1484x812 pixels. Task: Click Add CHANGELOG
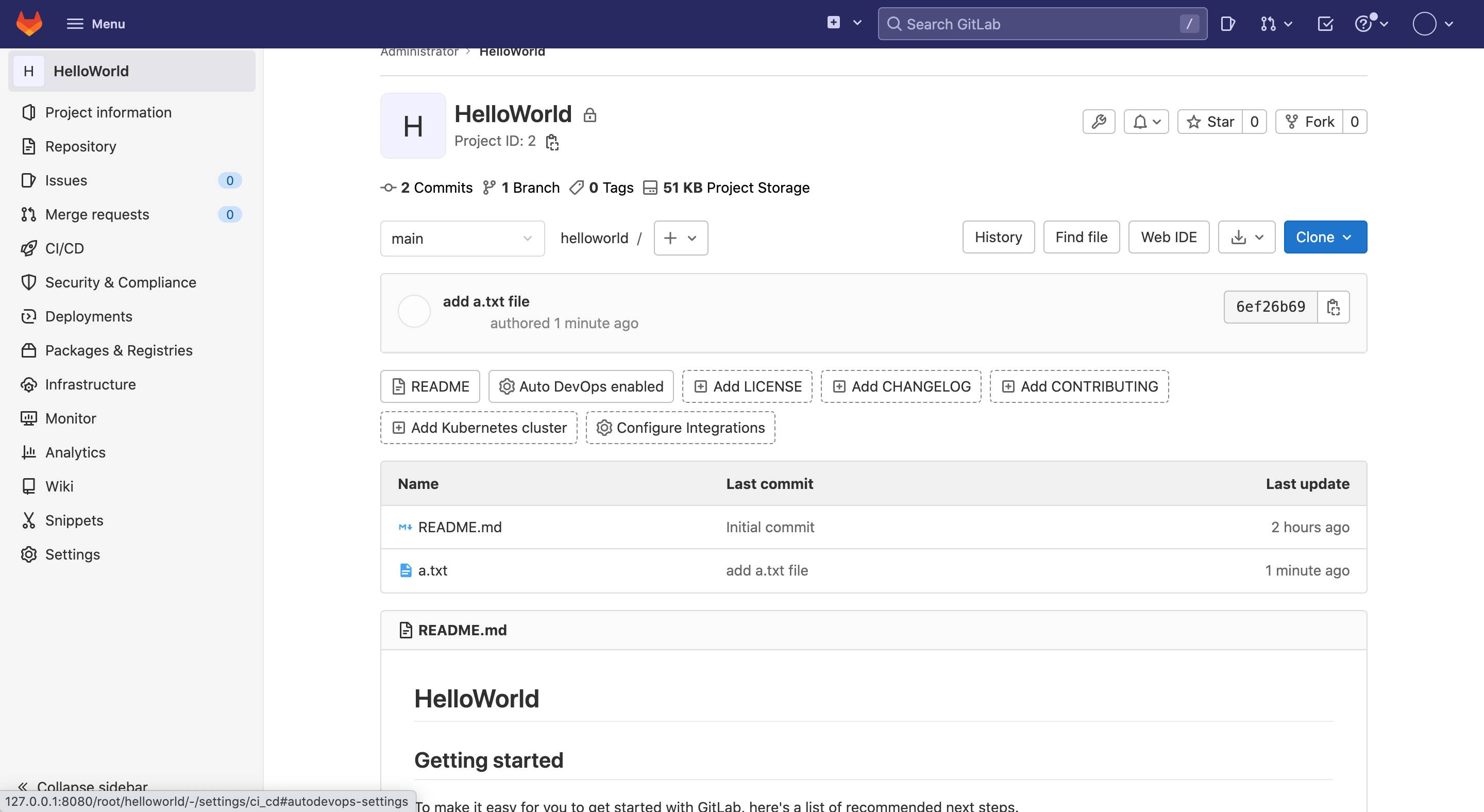tap(900, 386)
